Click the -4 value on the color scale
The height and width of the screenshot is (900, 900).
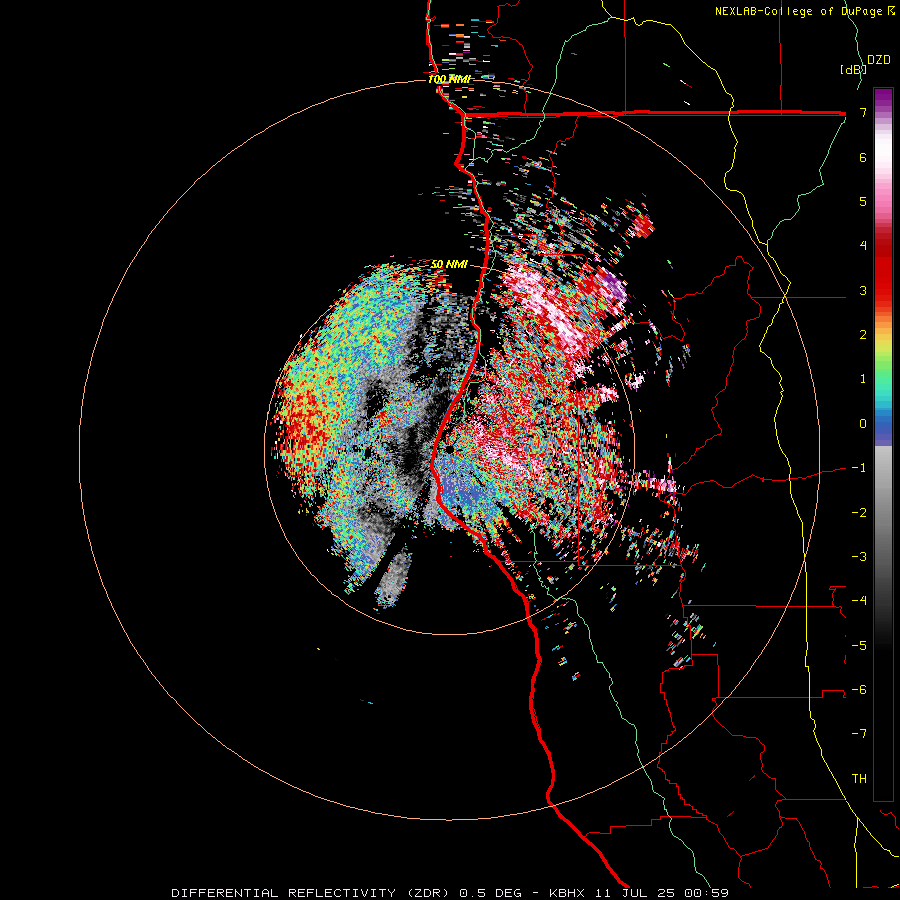point(859,601)
